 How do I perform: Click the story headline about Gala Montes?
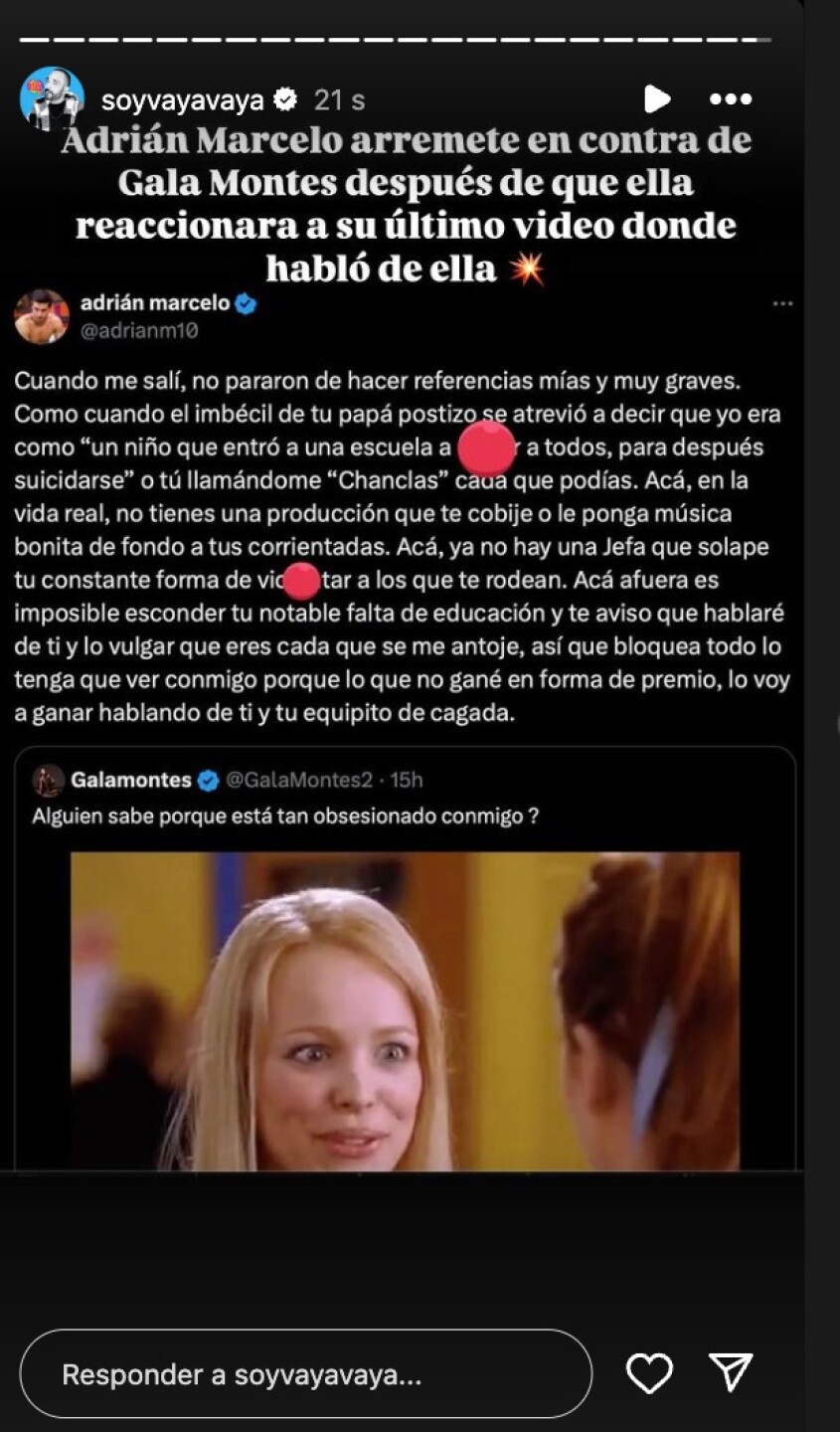point(406,204)
